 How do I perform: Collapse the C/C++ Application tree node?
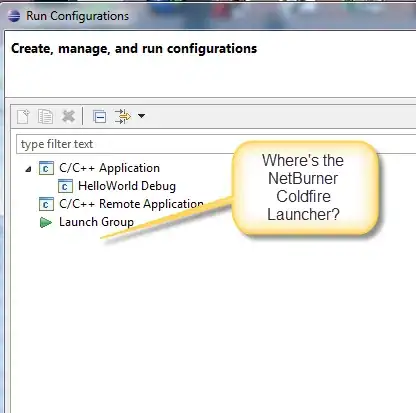[28, 169]
